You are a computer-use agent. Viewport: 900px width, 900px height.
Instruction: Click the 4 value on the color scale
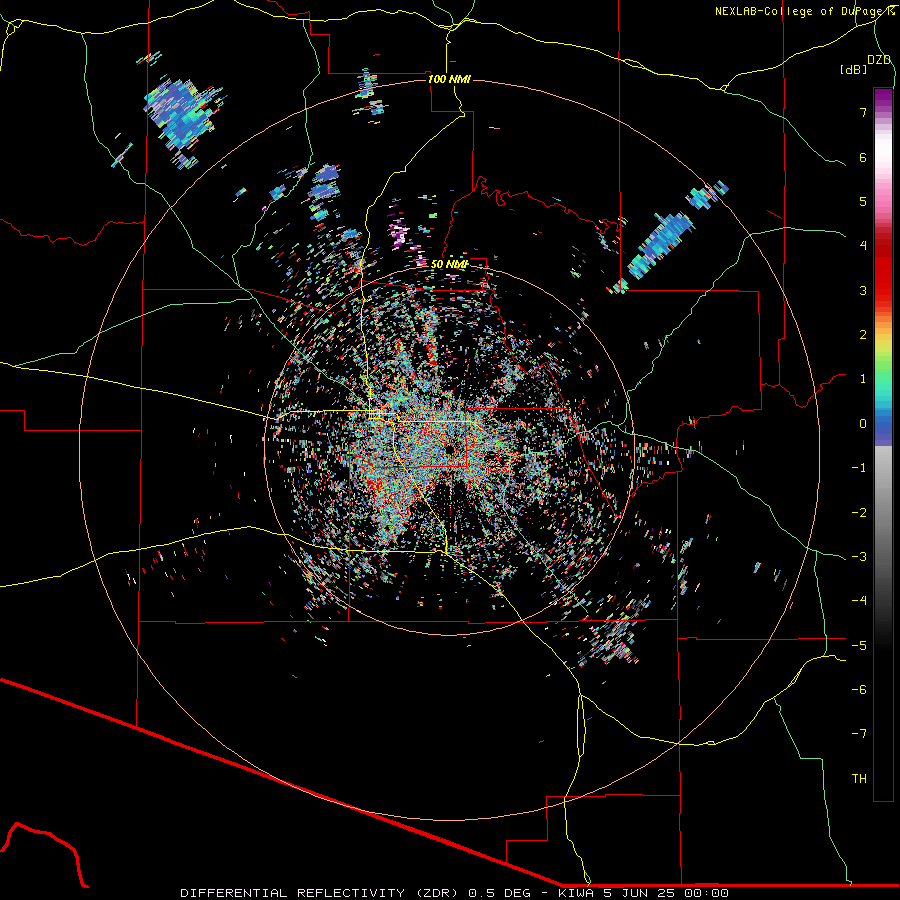[863, 246]
